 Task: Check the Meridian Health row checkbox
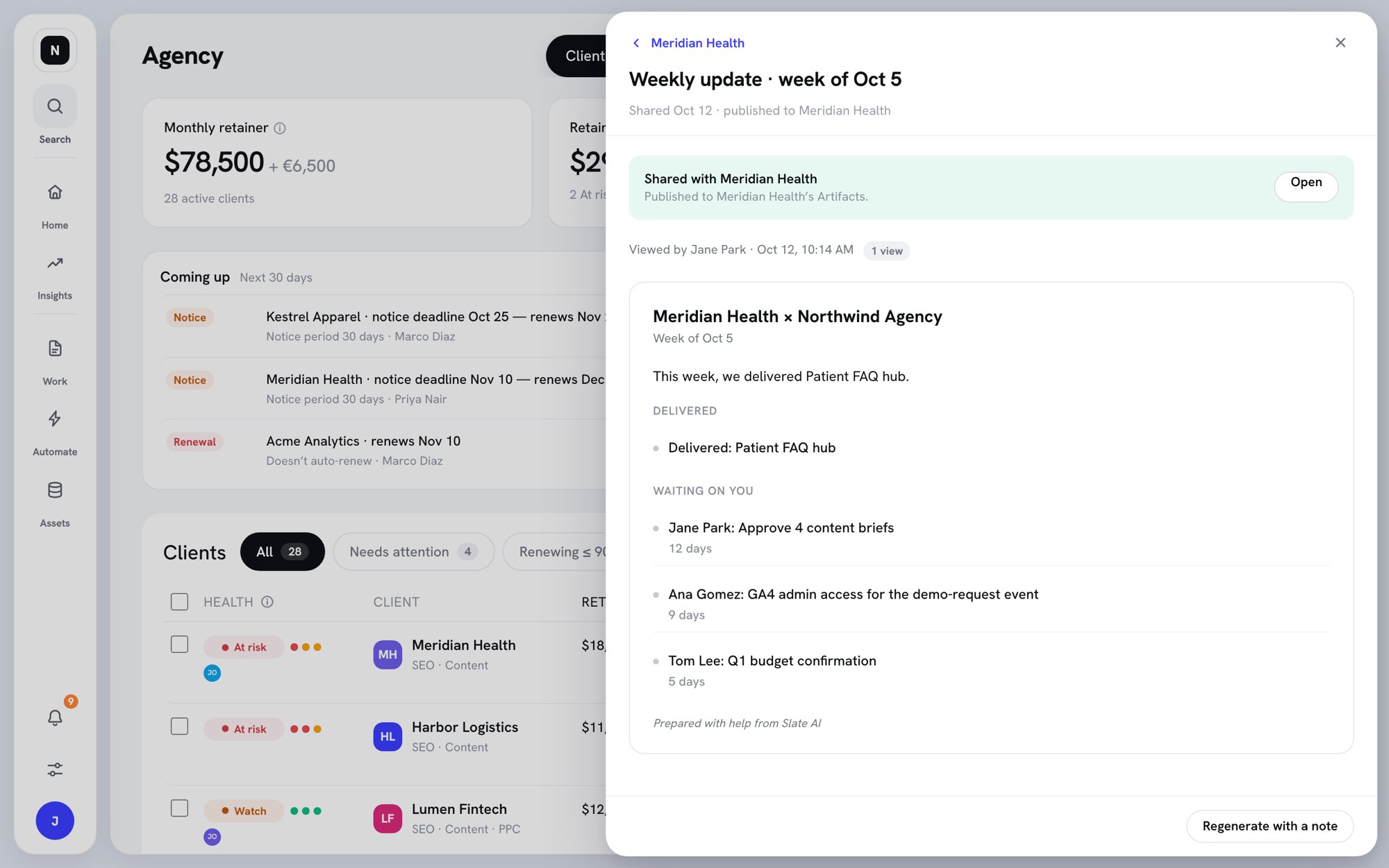(x=179, y=644)
